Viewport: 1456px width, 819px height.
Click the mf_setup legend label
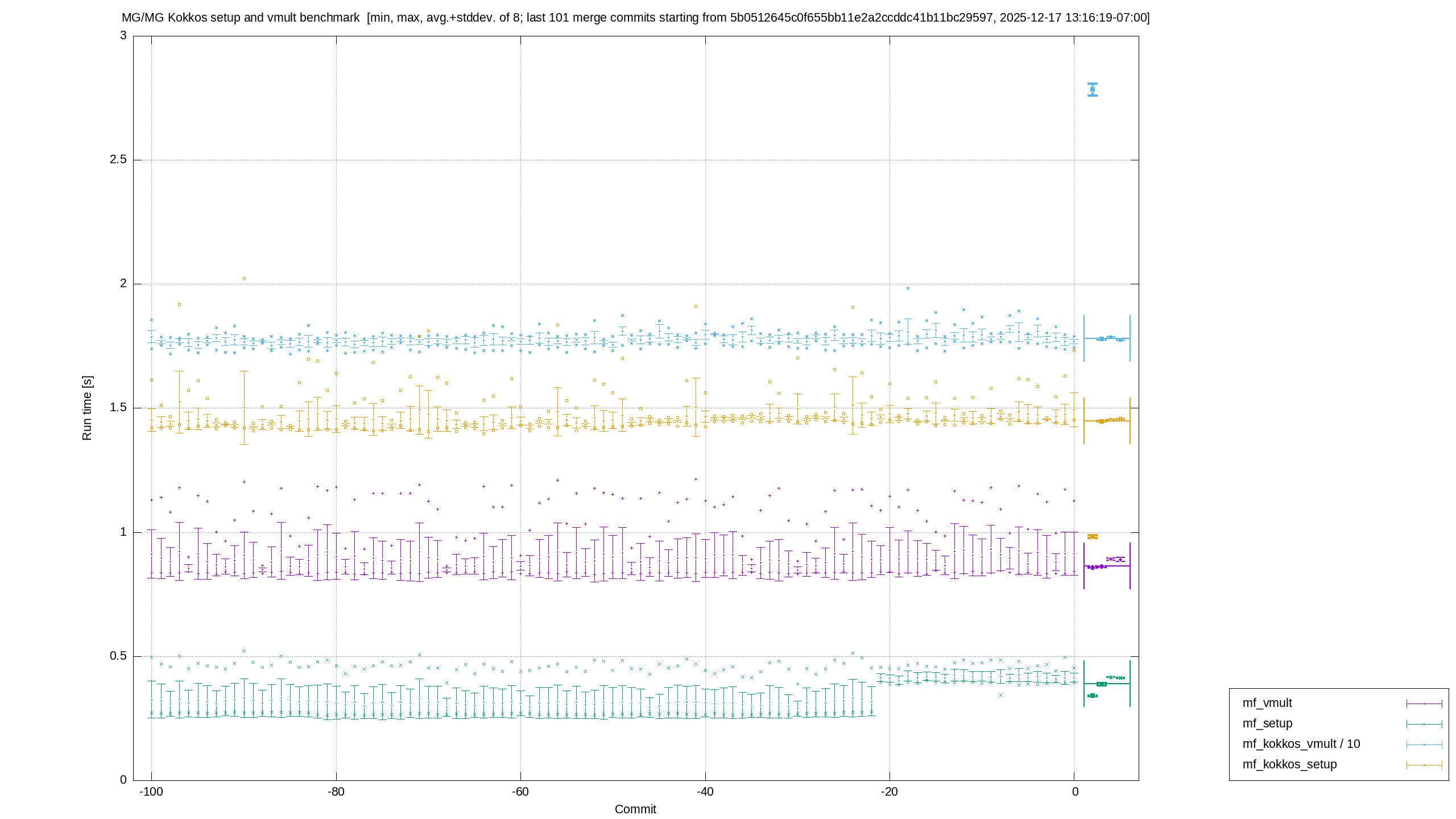pyautogui.click(x=1267, y=723)
